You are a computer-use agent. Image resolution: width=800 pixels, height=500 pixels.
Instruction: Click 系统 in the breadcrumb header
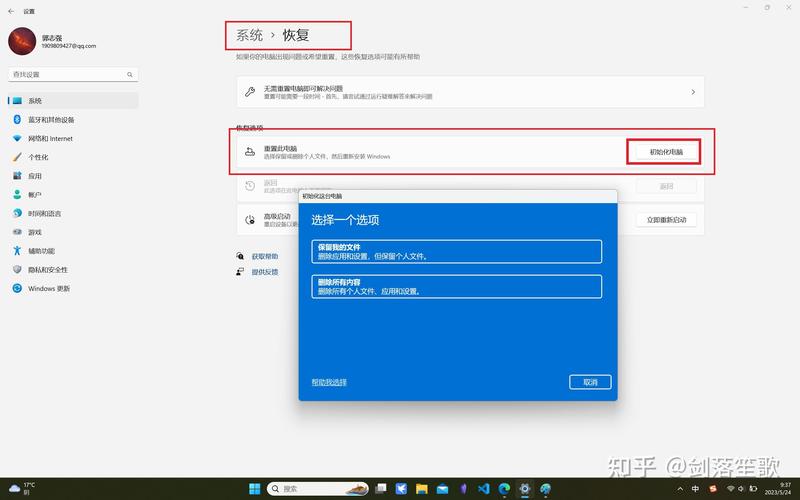(x=249, y=35)
